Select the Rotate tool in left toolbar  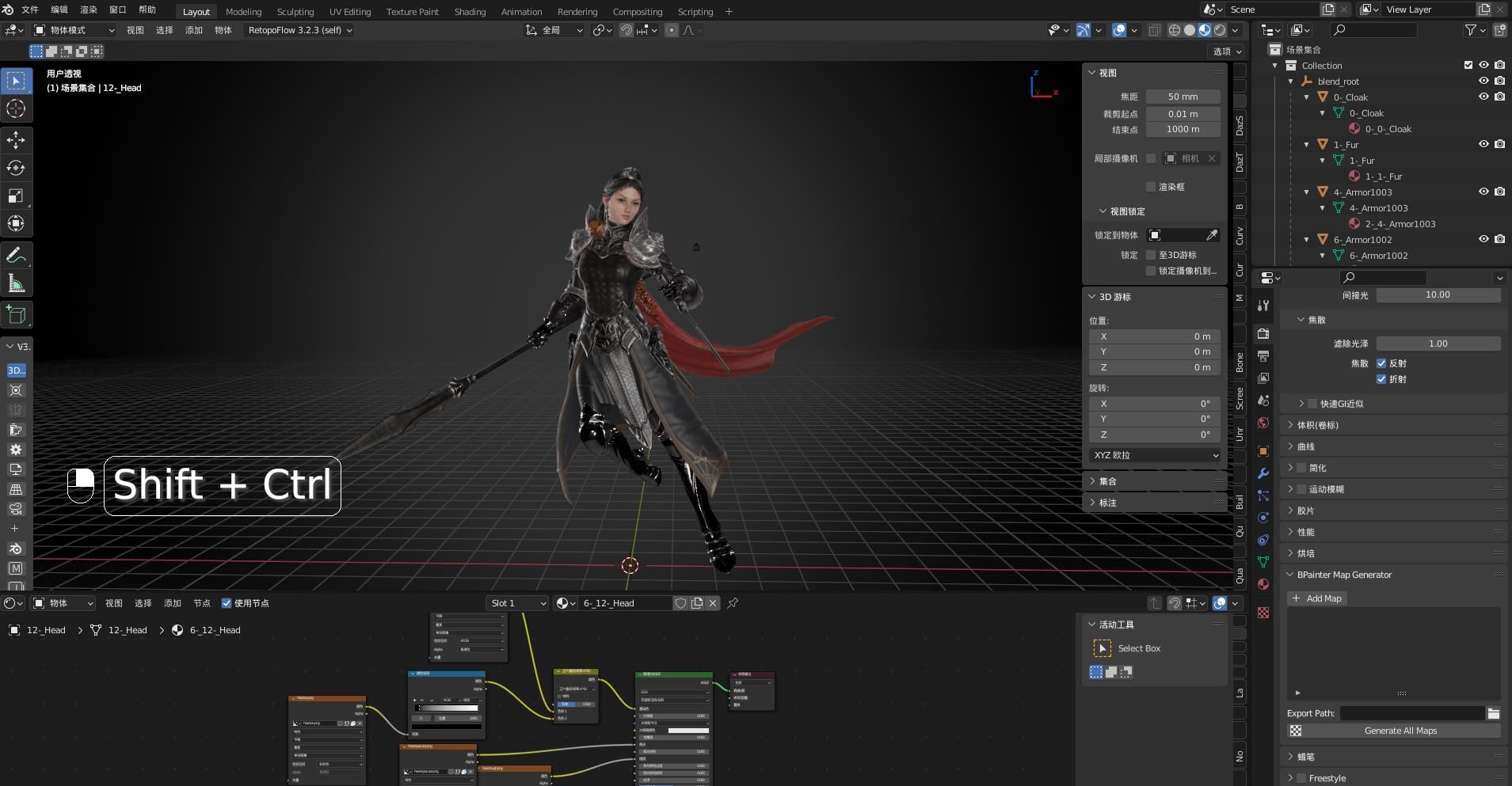click(16, 168)
